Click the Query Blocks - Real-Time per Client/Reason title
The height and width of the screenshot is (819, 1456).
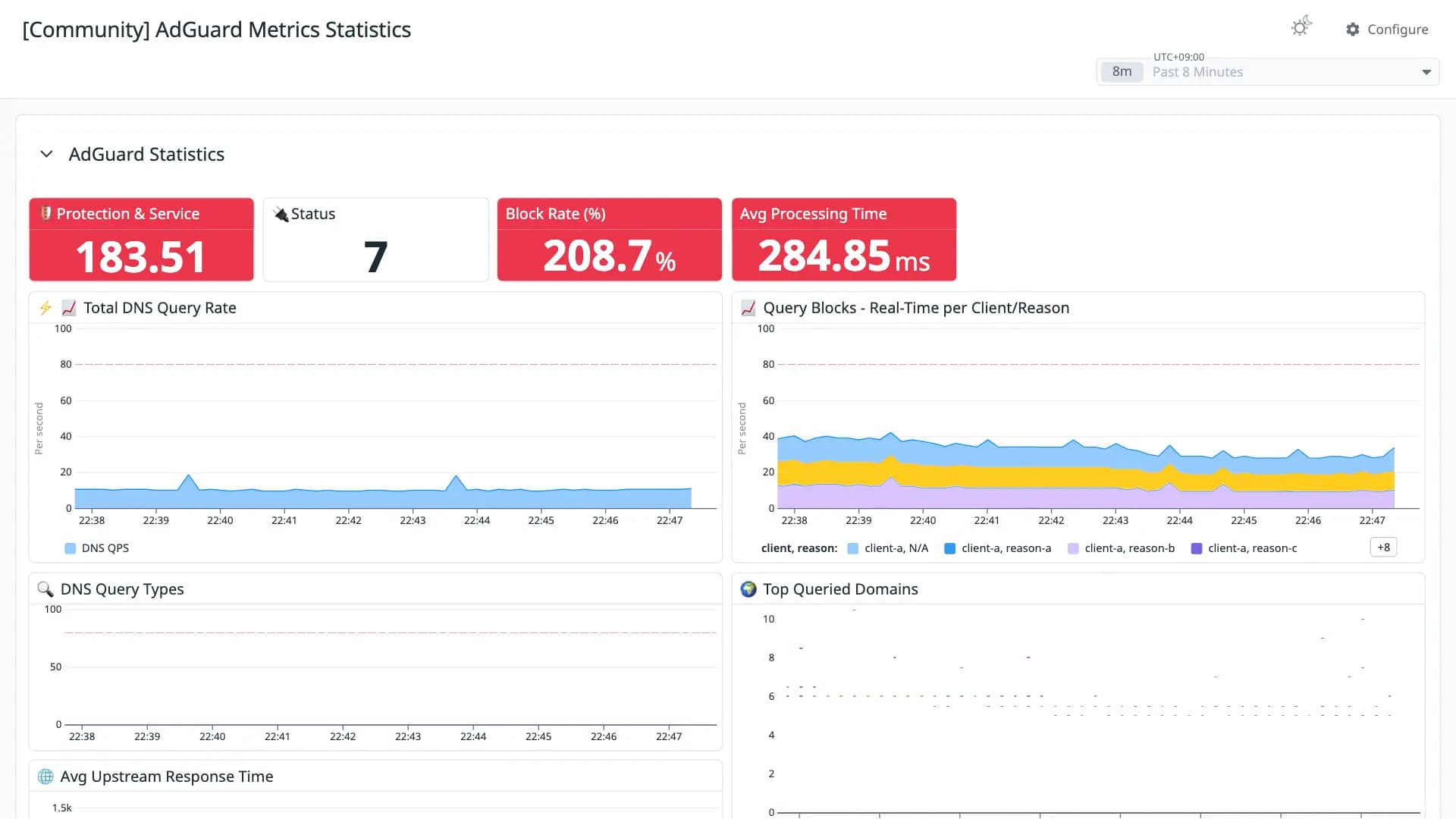[x=916, y=308]
